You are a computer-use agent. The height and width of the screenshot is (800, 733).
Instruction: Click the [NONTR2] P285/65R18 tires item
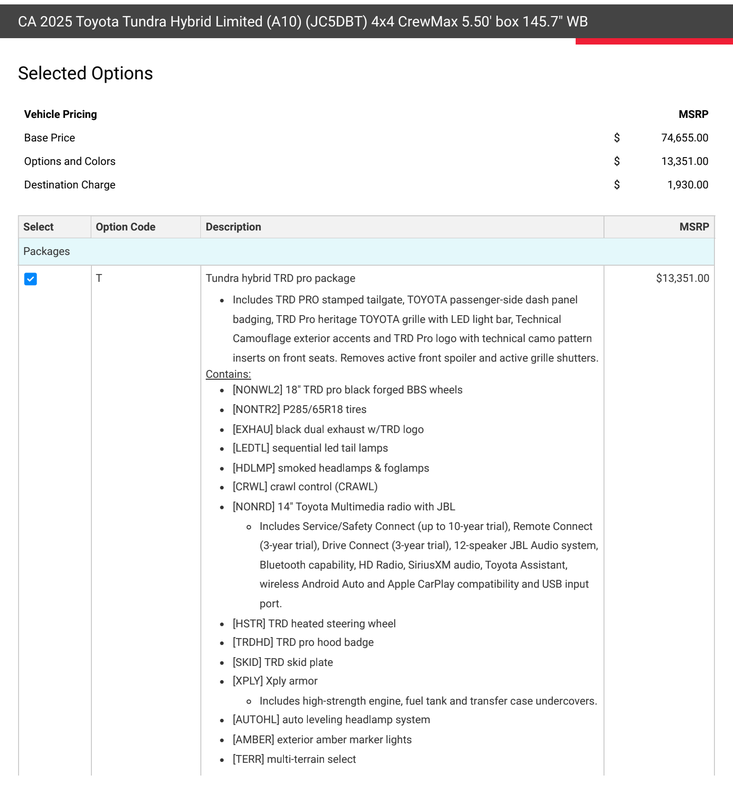coord(299,410)
